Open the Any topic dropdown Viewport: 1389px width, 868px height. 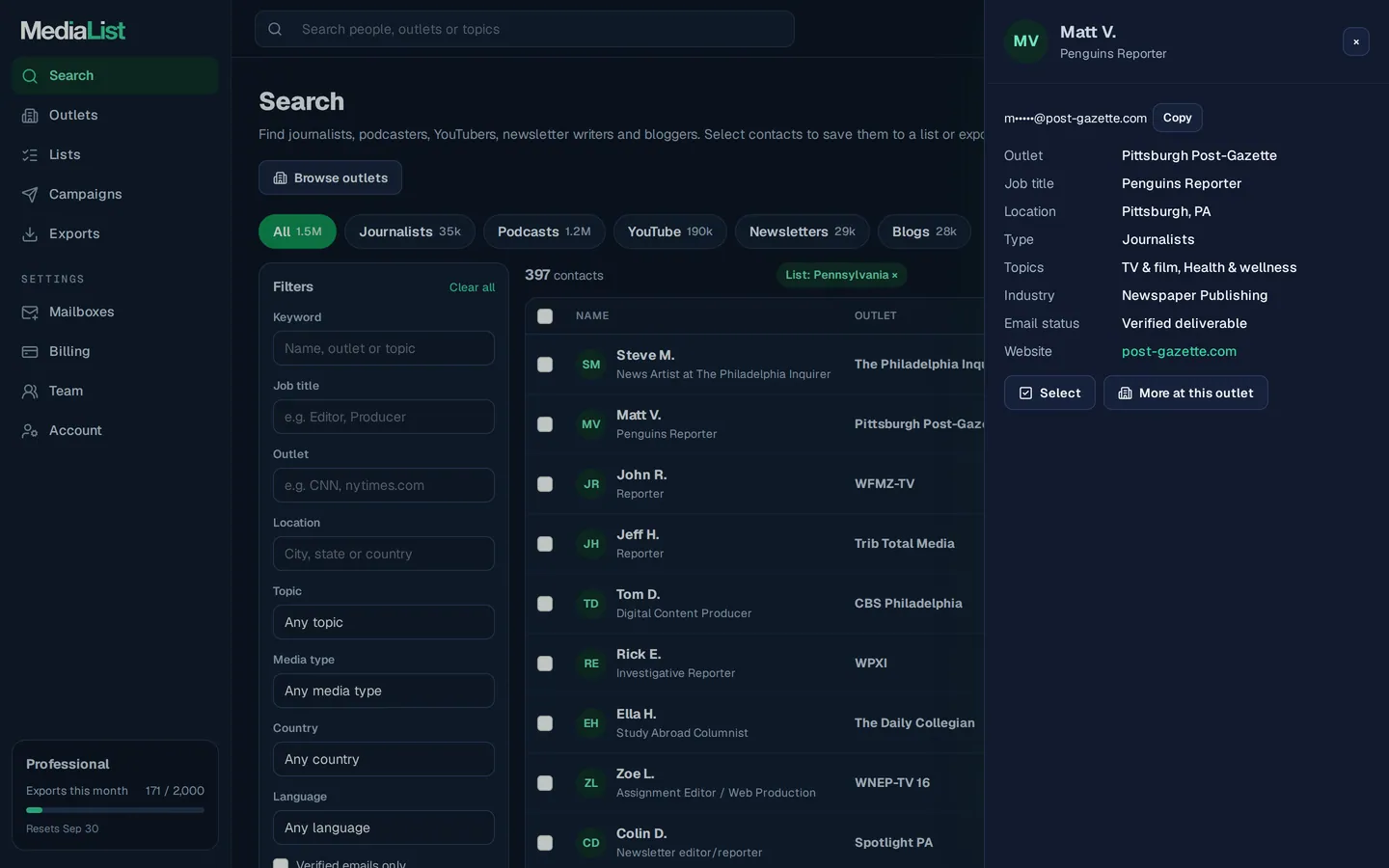[x=384, y=622]
